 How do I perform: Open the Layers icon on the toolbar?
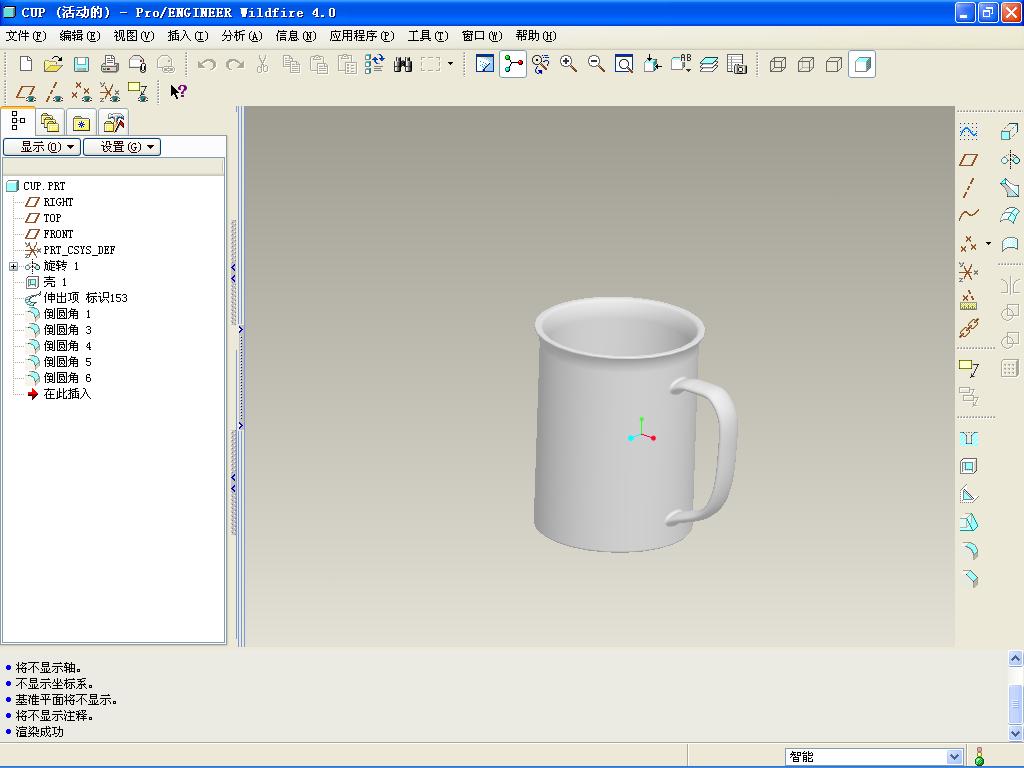710,64
